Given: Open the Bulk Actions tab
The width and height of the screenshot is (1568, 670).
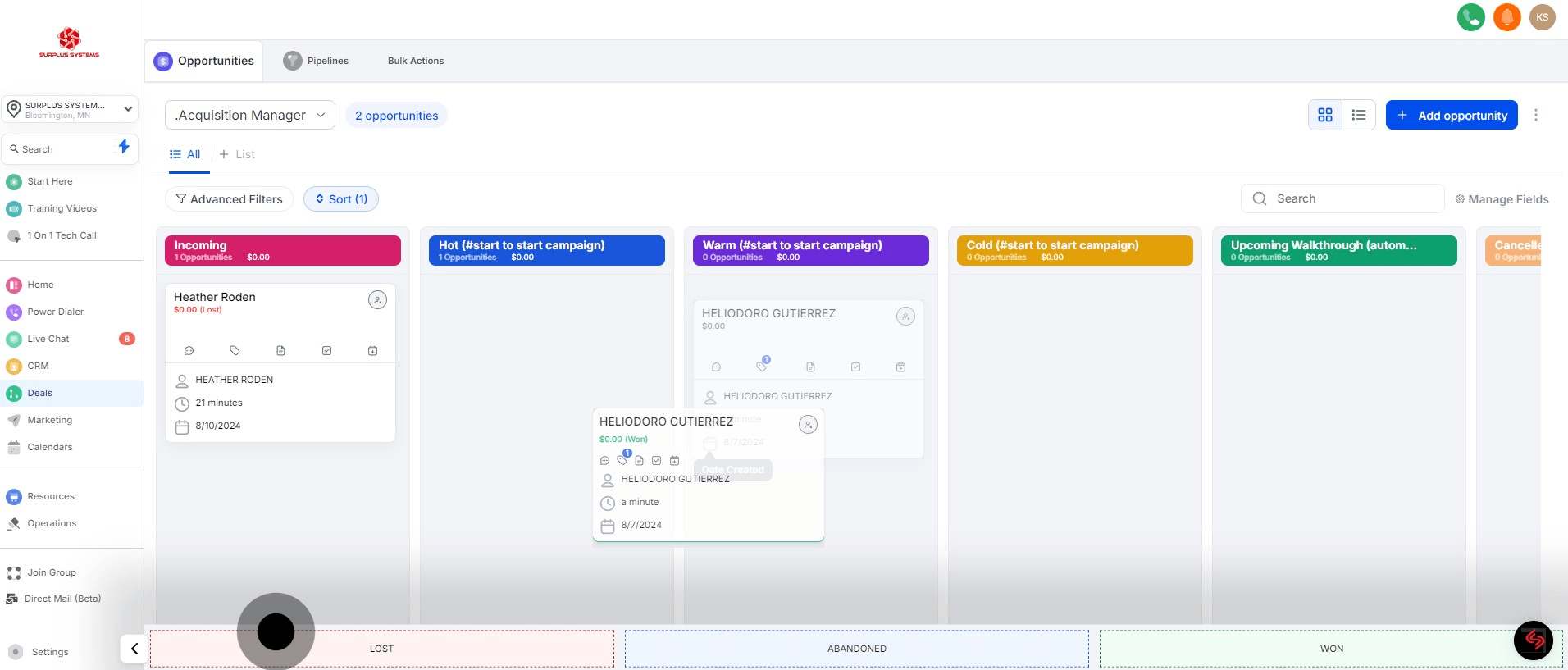Looking at the screenshot, I should tap(416, 61).
